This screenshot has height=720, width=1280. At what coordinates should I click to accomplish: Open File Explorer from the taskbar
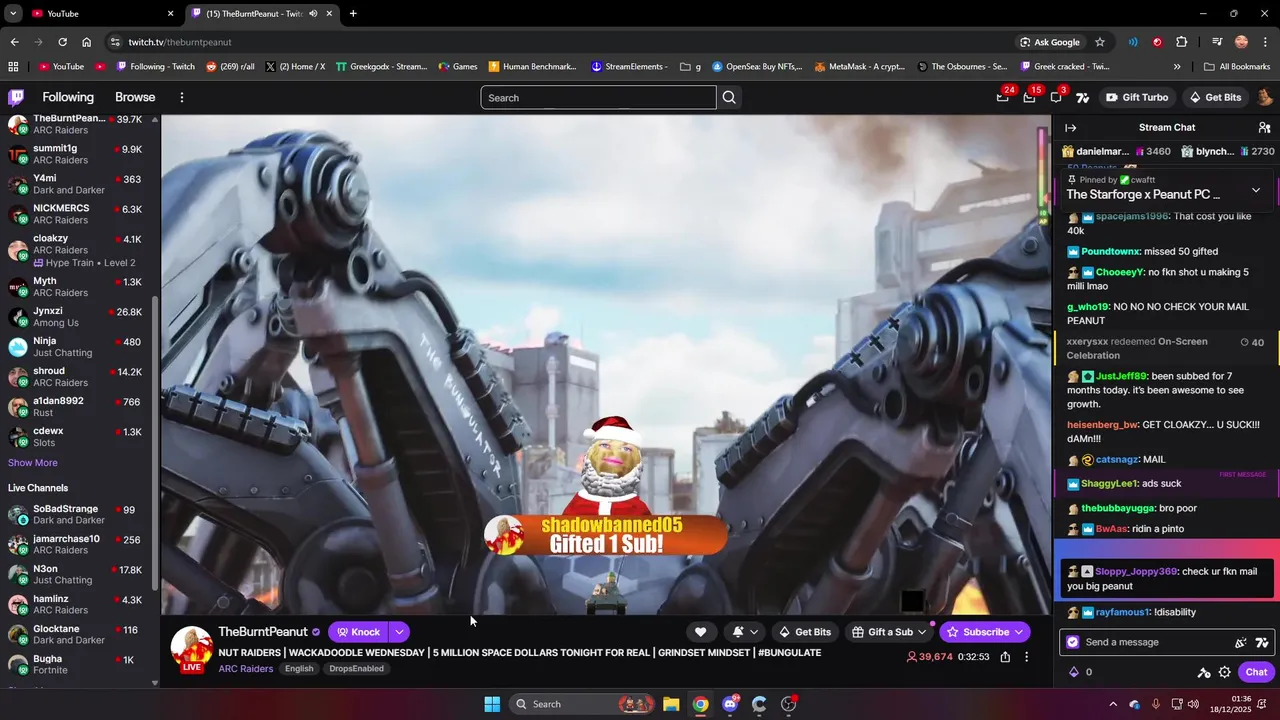[x=671, y=704]
